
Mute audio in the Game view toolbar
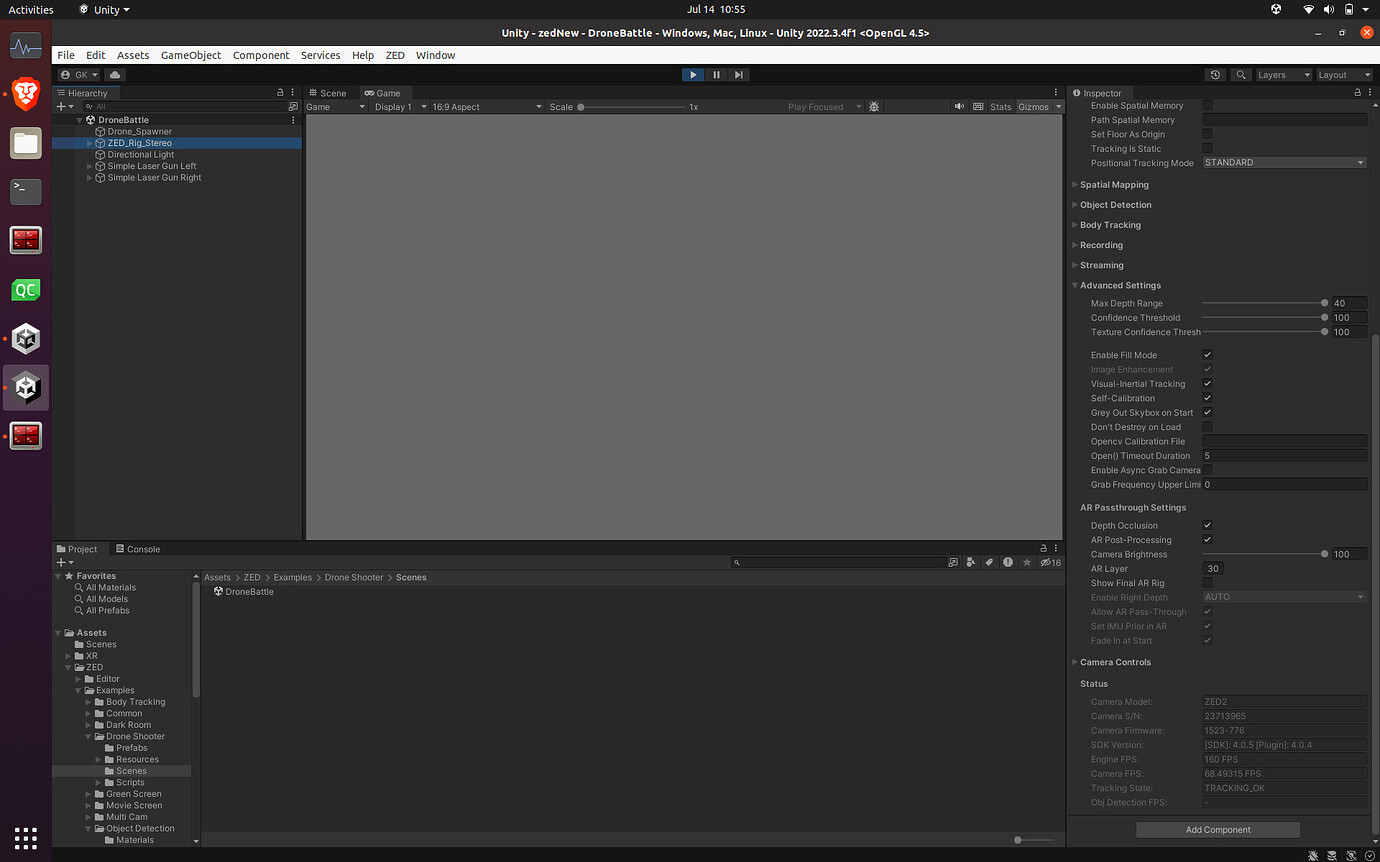coord(959,106)
